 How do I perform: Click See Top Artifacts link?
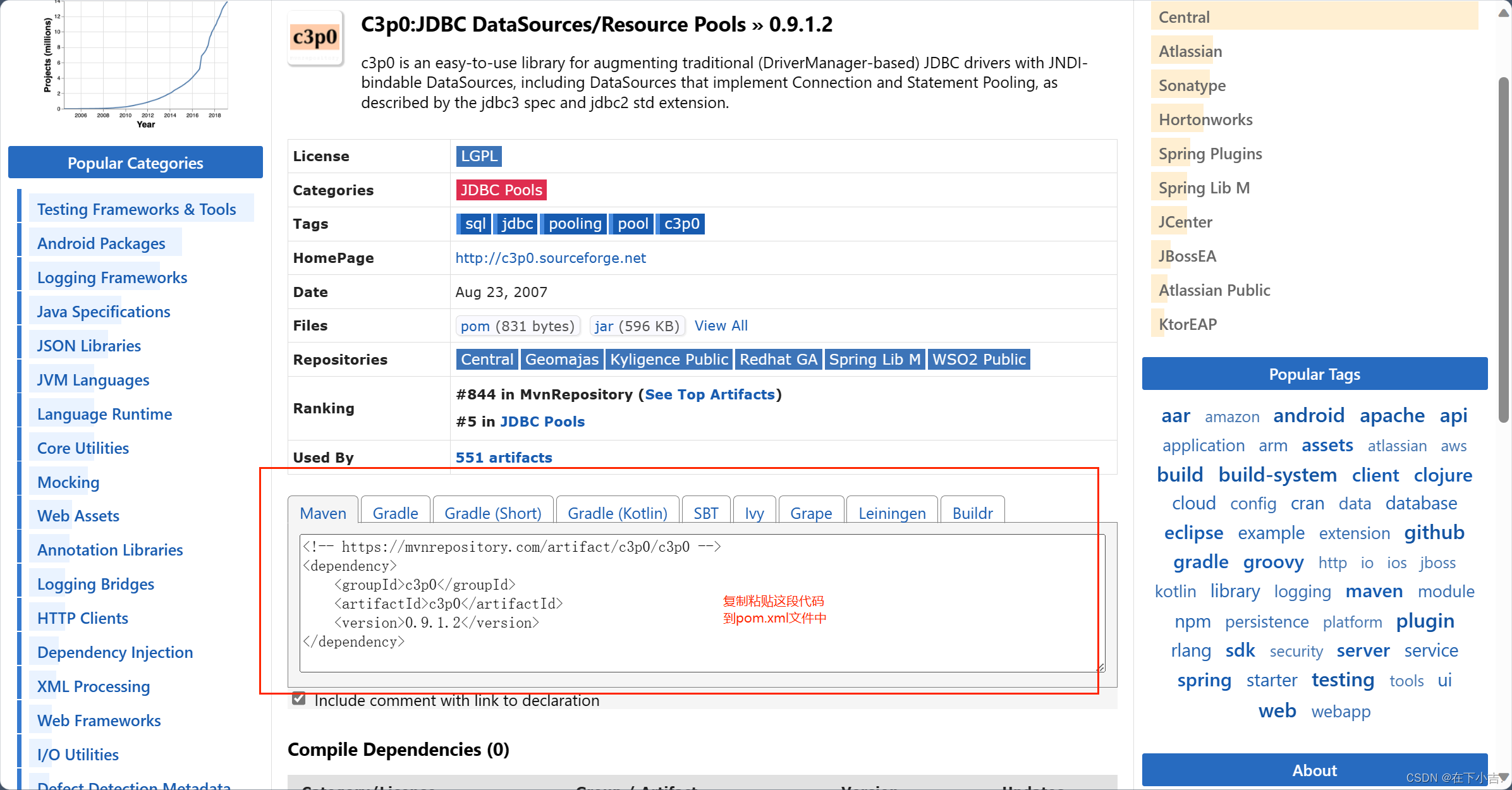710,394
